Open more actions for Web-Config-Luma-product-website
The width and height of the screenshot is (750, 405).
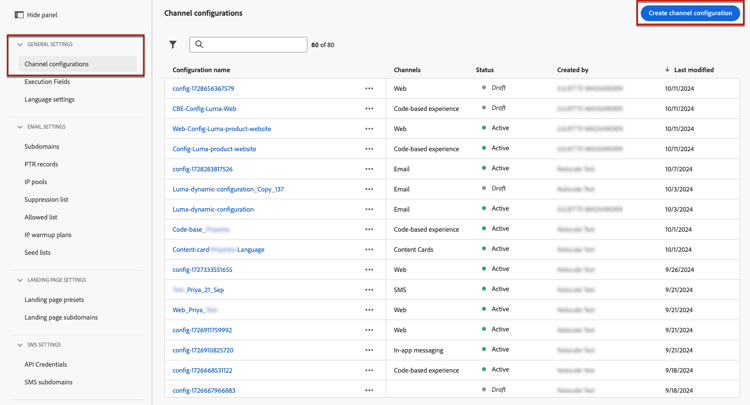coord(369,129)
